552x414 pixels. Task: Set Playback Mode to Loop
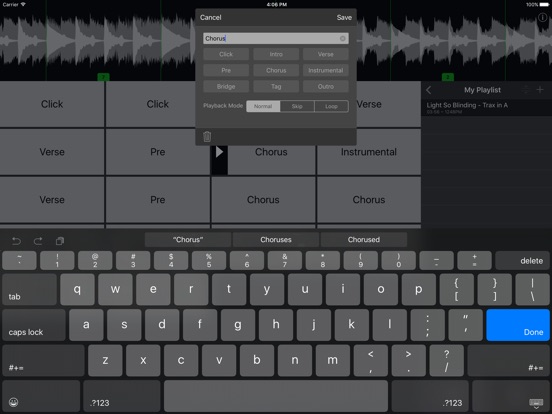coord(331,106)
